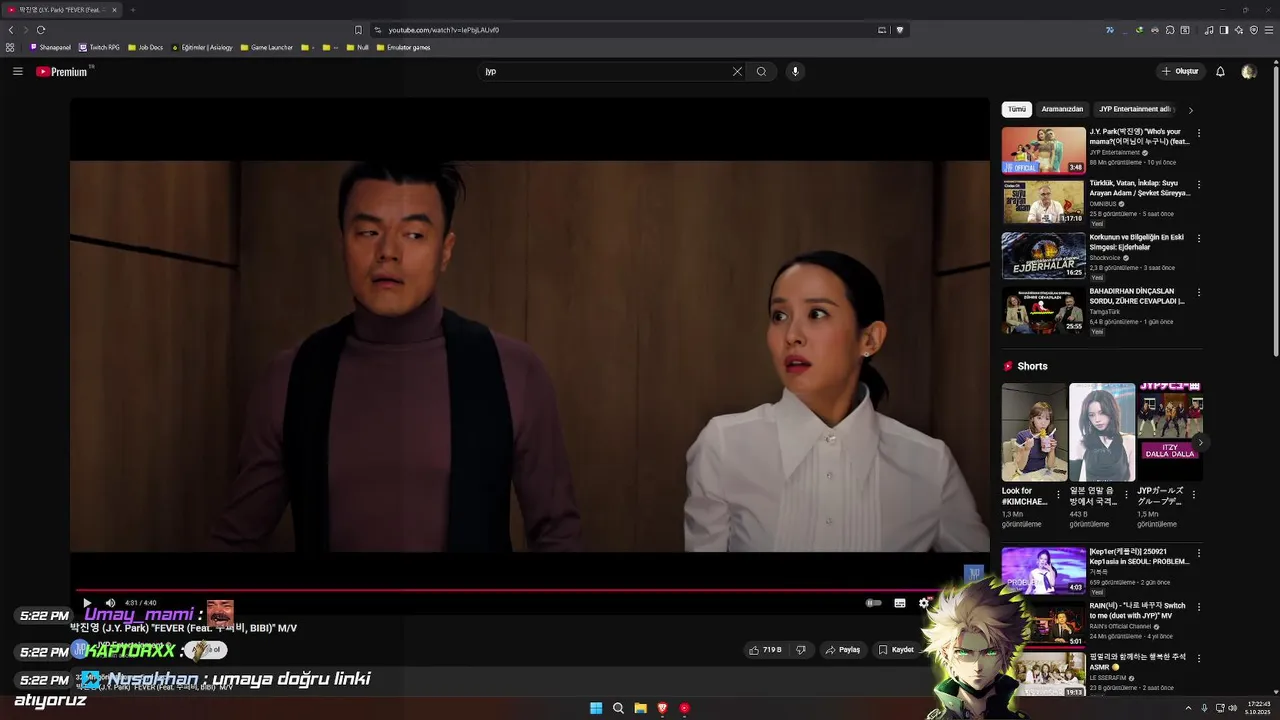Open options for JYP girls group short
Screen dimensions: 1280x720
pyautogui.click(x=1193, y=494)
